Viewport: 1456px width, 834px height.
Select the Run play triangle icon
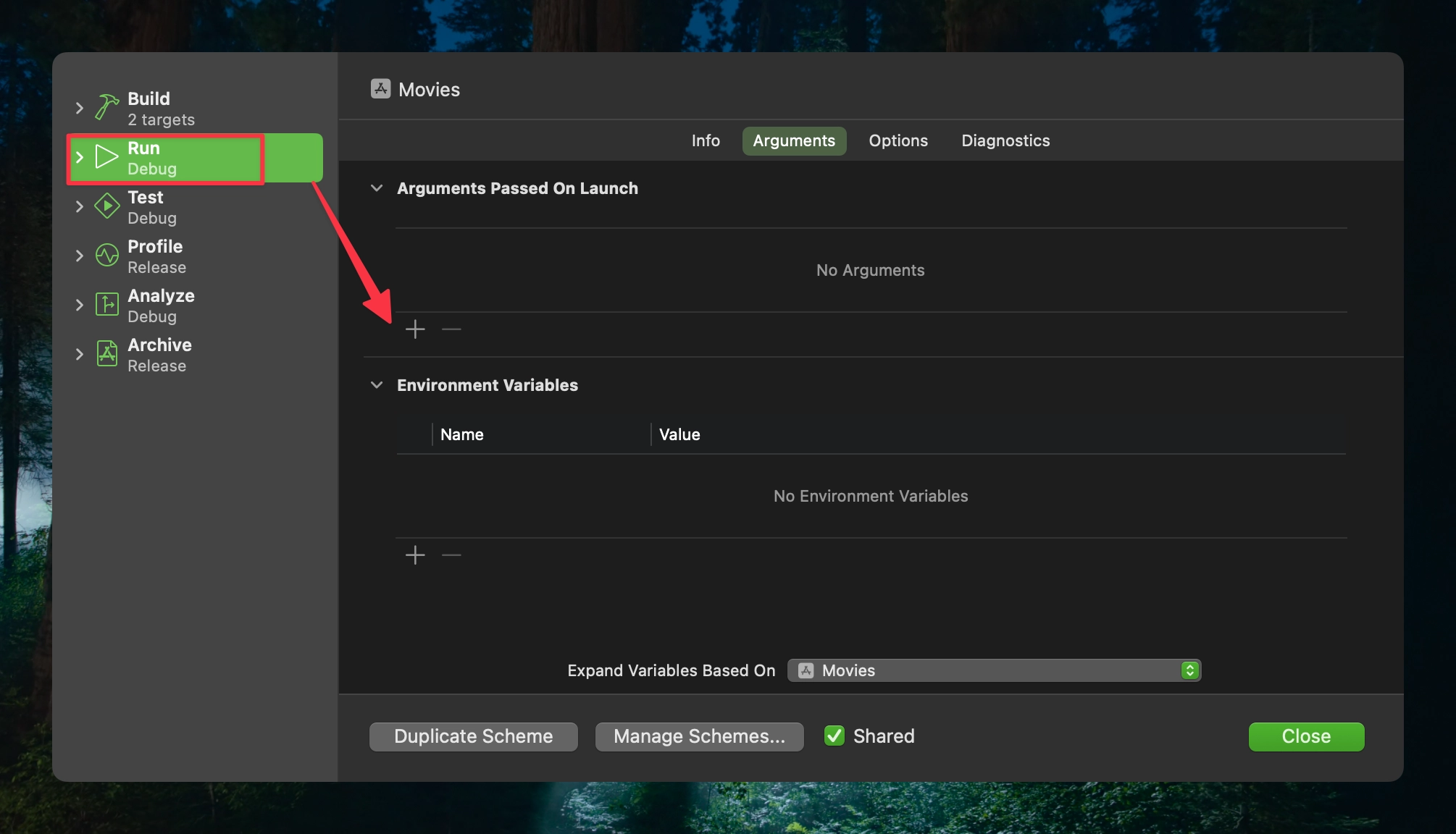pyautogui.click(x=107, y=157)
